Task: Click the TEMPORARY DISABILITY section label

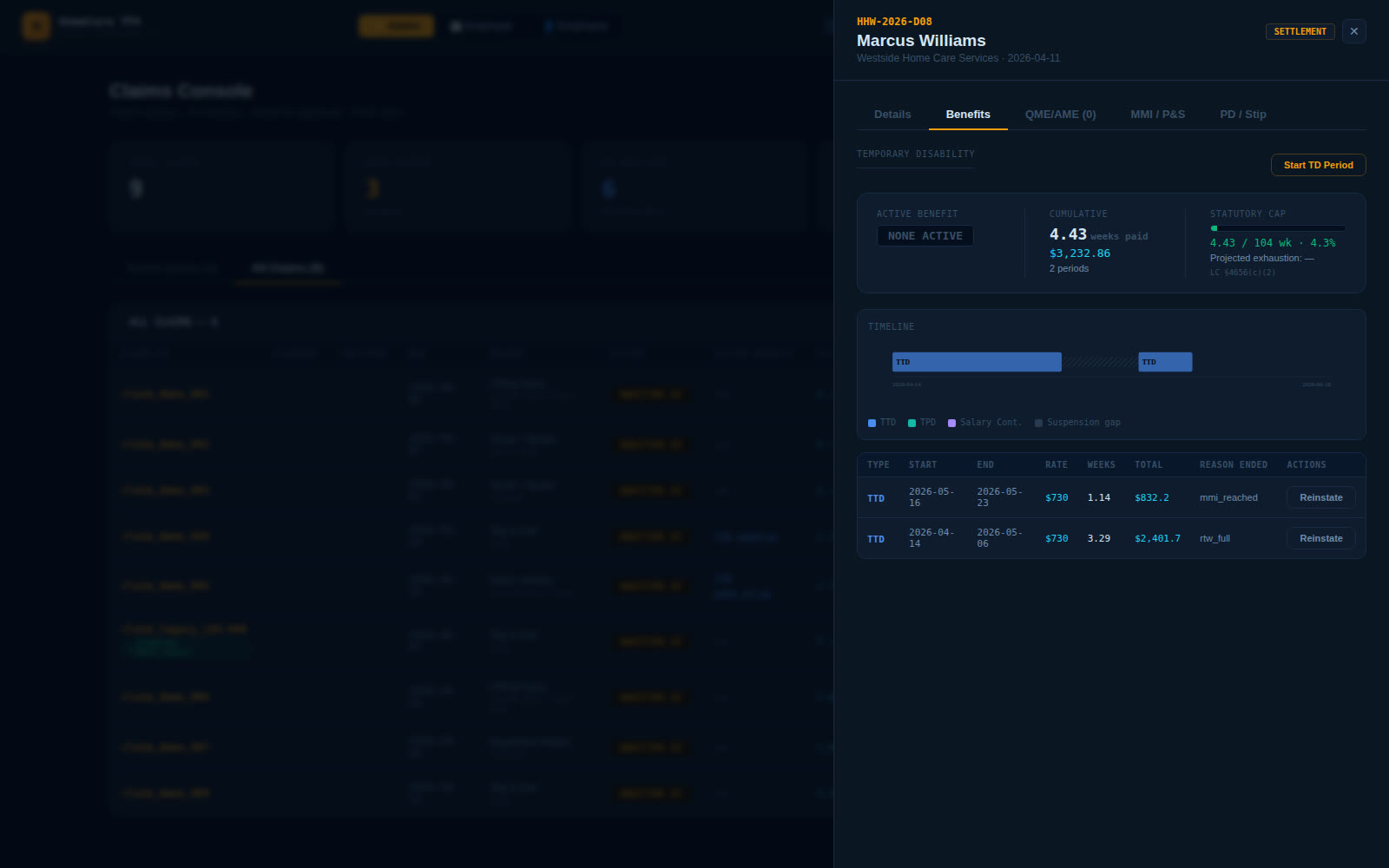Action: (x=915, y=155)
